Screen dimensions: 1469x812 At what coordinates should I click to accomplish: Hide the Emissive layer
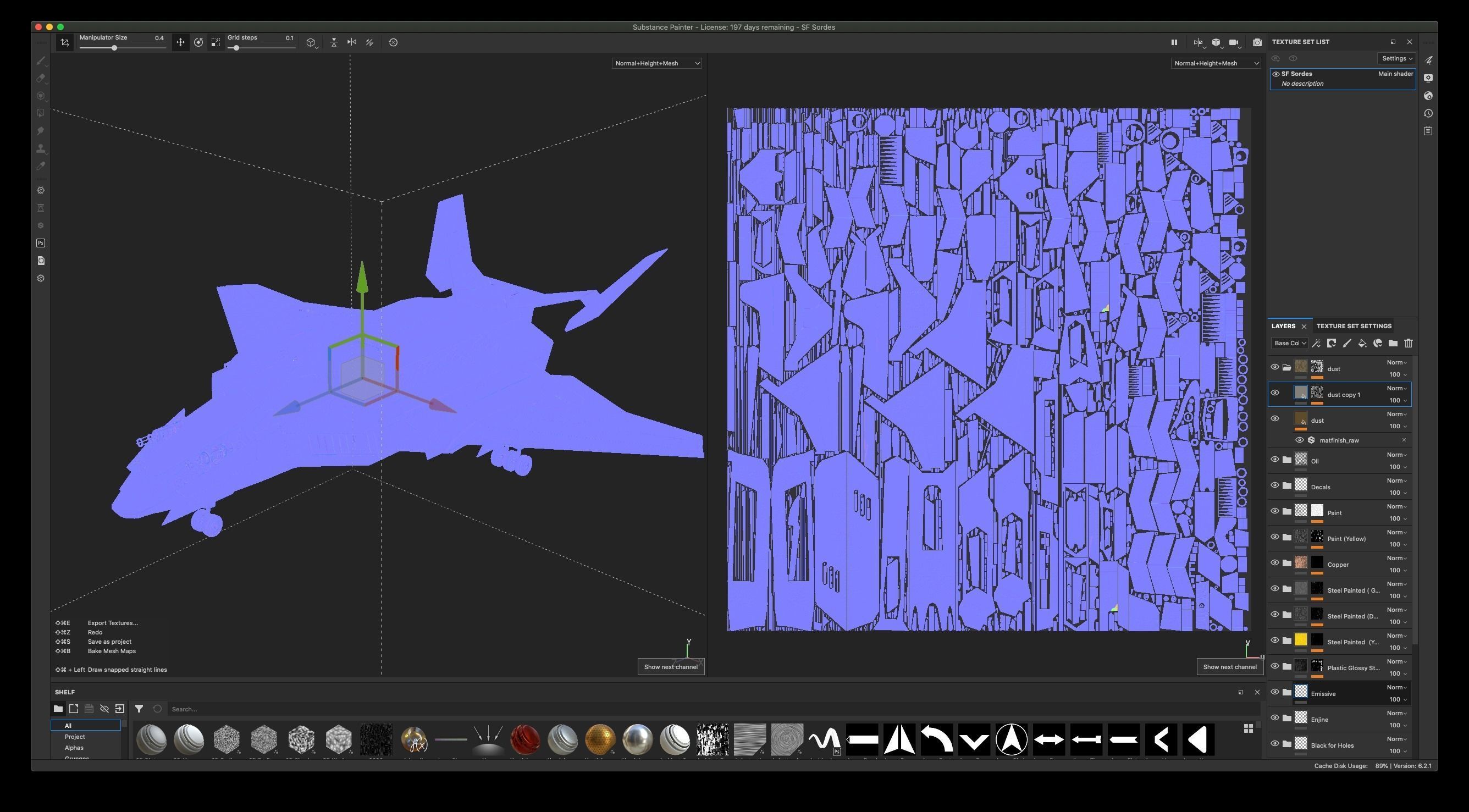1274,692
